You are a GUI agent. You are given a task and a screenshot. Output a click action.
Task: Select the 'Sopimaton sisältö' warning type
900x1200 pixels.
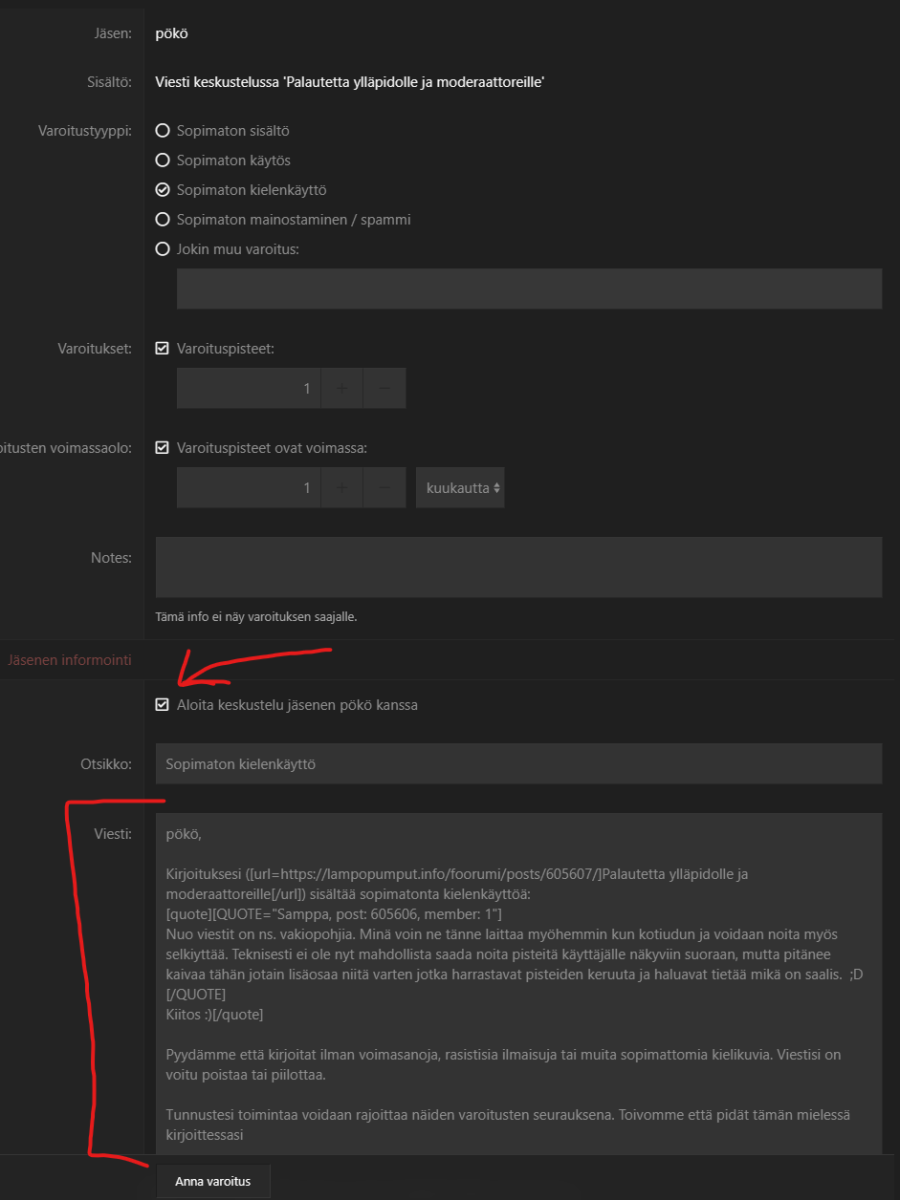(163, 131)
